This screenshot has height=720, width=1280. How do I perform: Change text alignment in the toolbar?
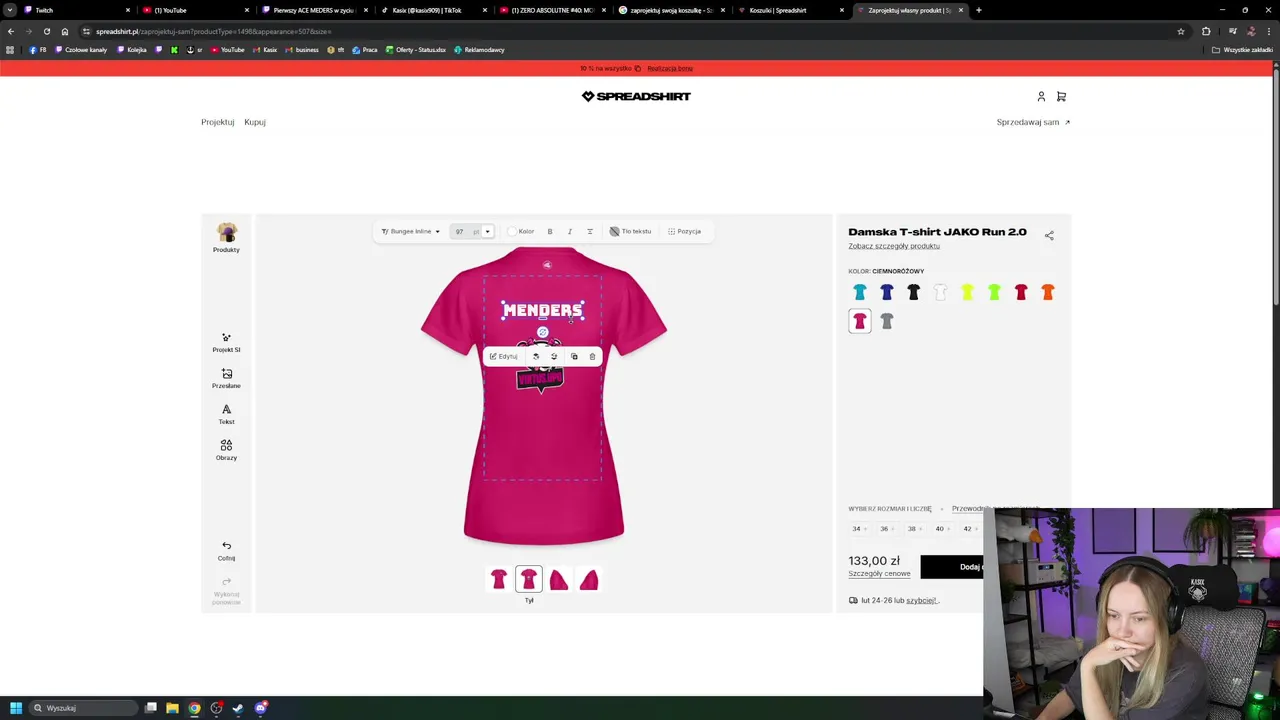point(589,231)
